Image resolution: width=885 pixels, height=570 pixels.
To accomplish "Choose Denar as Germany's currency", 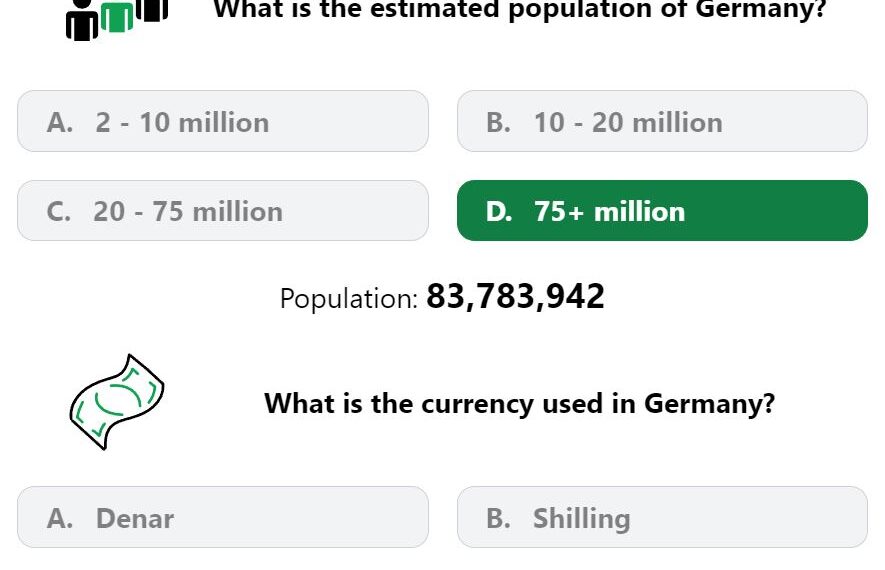I will click(223, 517).
